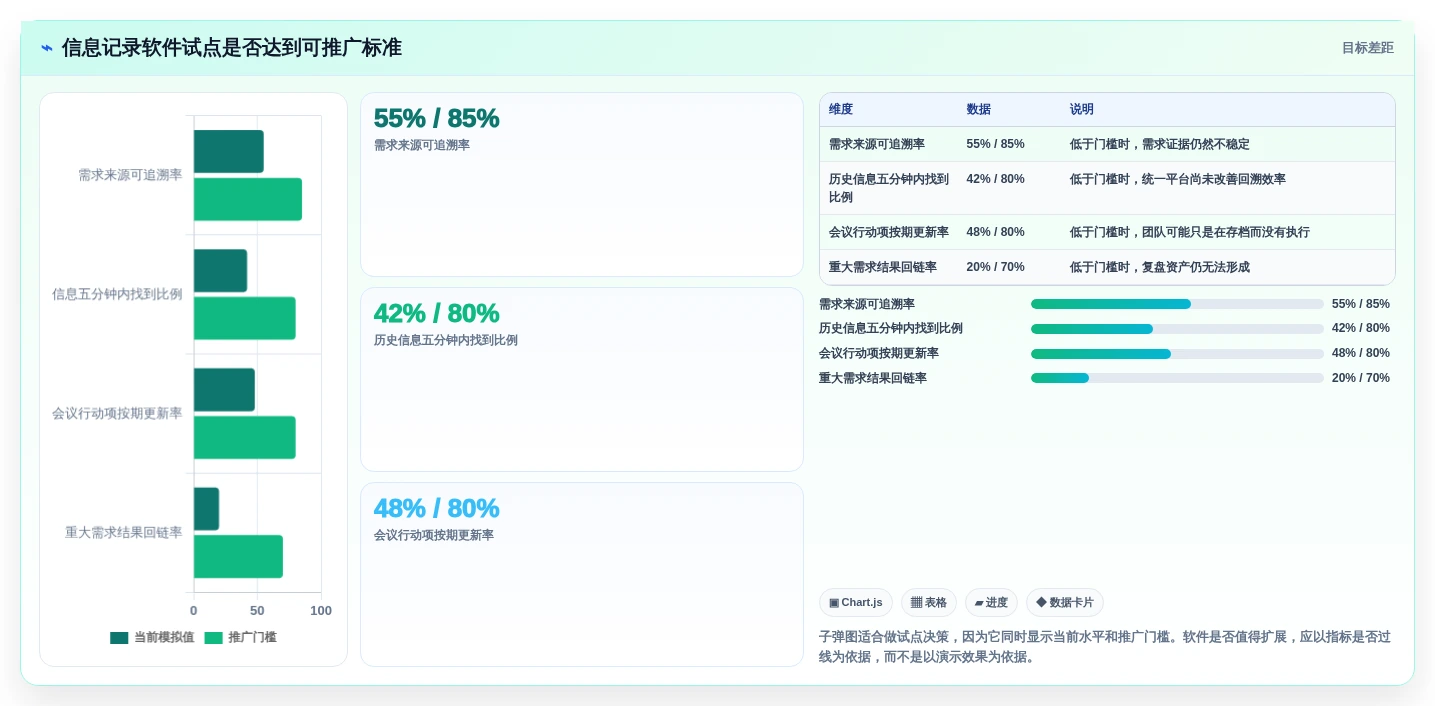Click progress value 55% / 85%

[1360, 304]
